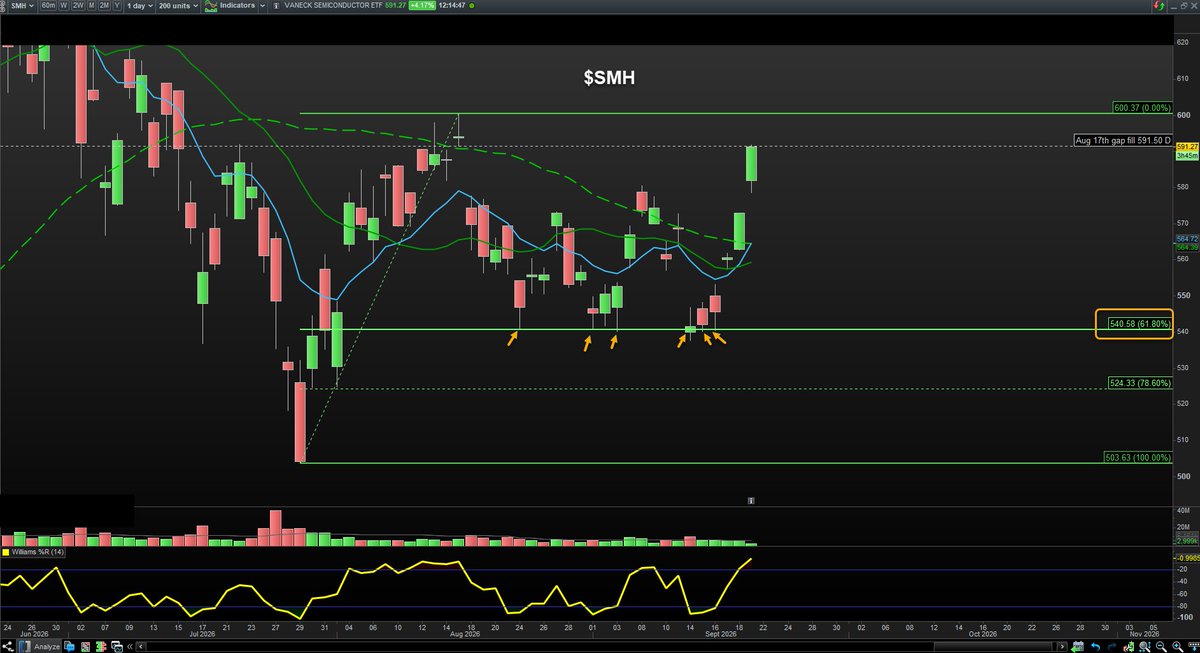This screenshot has width=1200, height=653.
Task: Select the Y yearly timeframe
Action: (117, 6)
